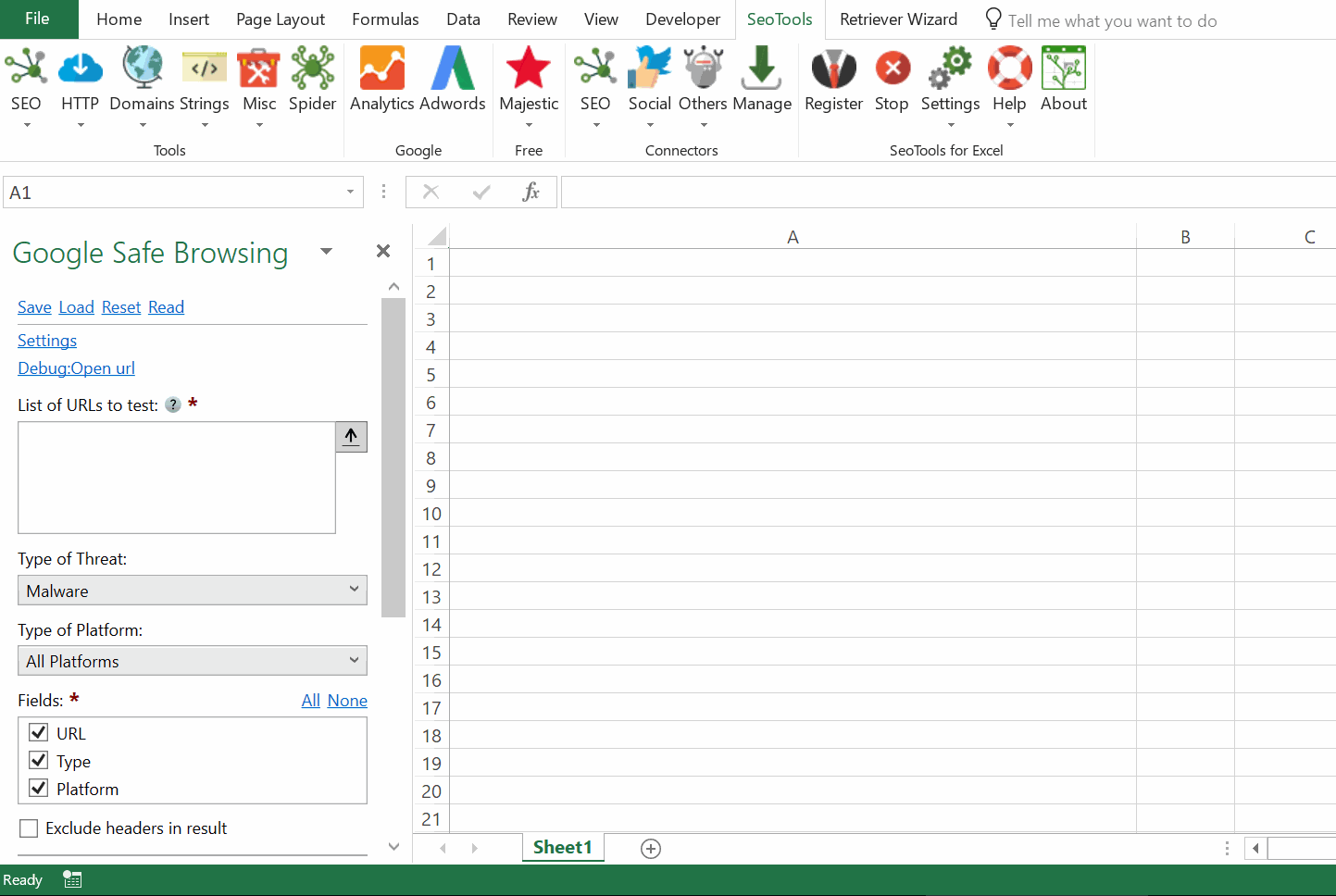Image resolution: width=1336 pixels, height=896 pixels.
Task: Click the help question mark beside URLs list
Action: [x=173, y=404]
